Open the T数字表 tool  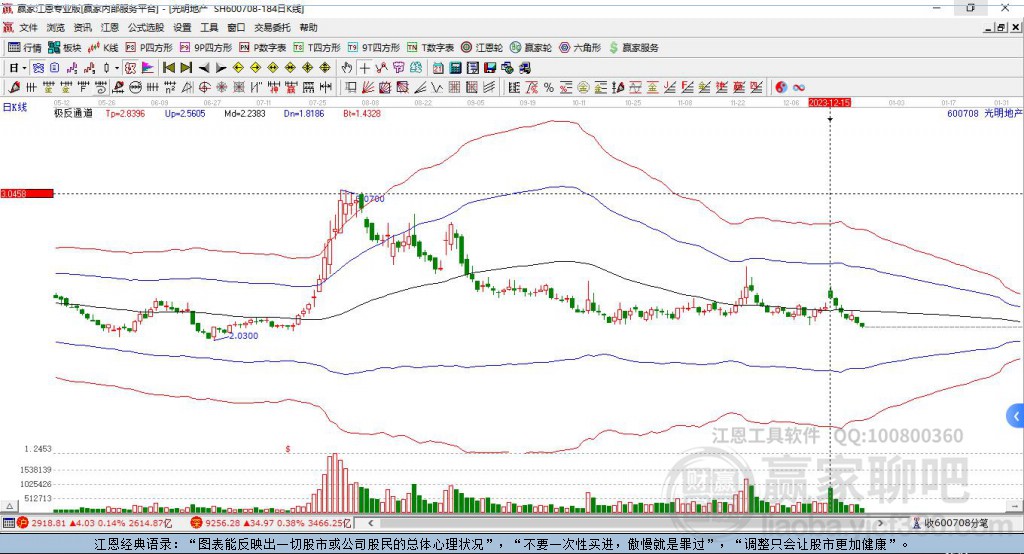[430, 48]
